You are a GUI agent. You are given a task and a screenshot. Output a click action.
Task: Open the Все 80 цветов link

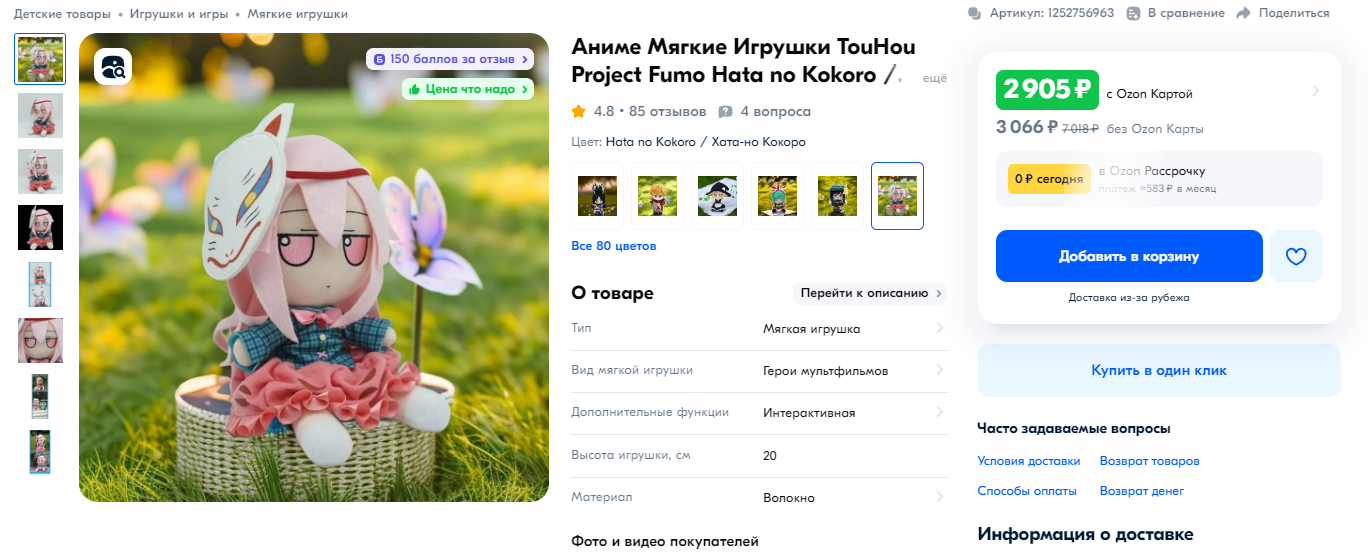tap(614, 245)
